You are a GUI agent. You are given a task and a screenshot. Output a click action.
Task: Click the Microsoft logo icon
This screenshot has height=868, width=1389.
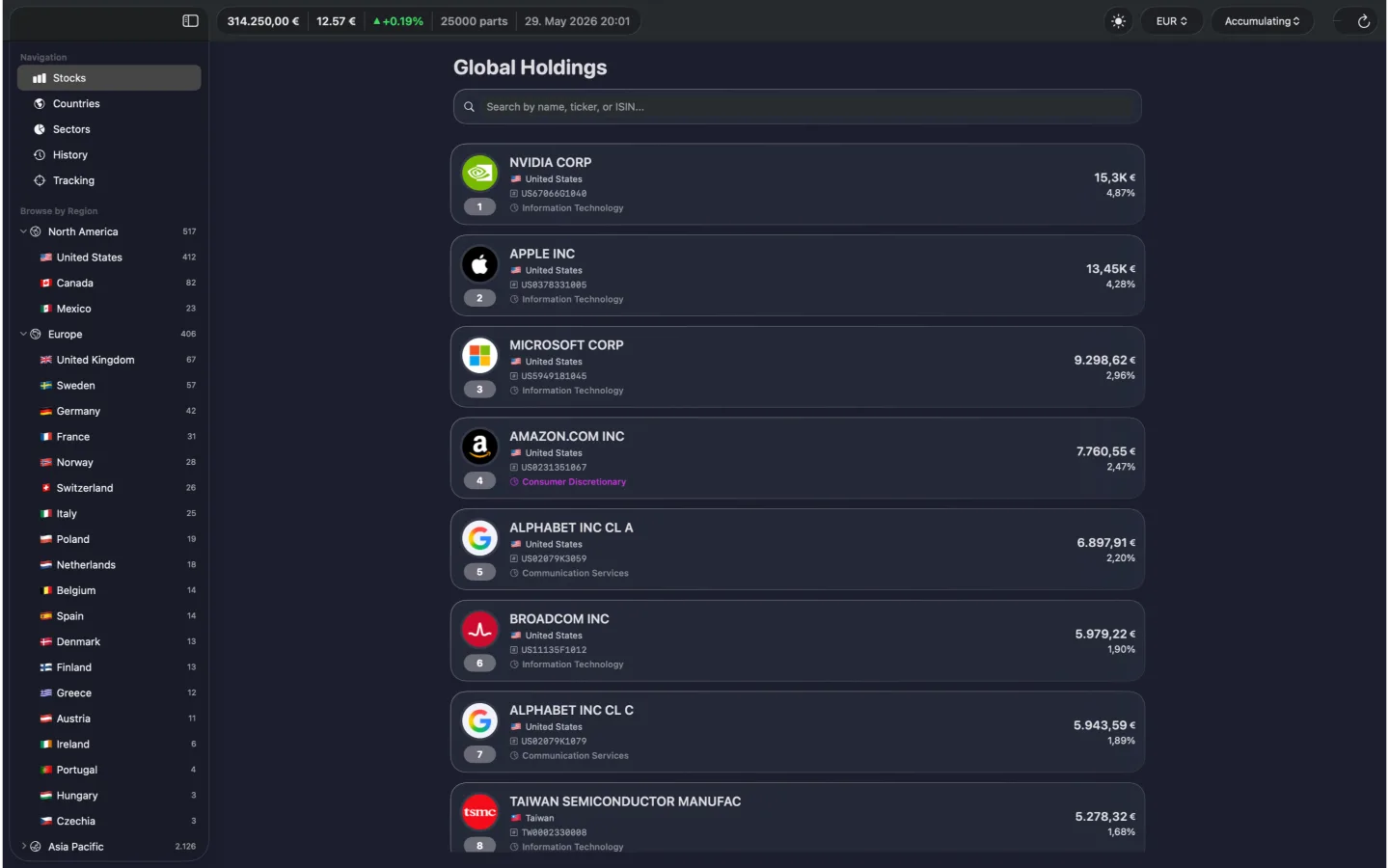click(479, 355)
